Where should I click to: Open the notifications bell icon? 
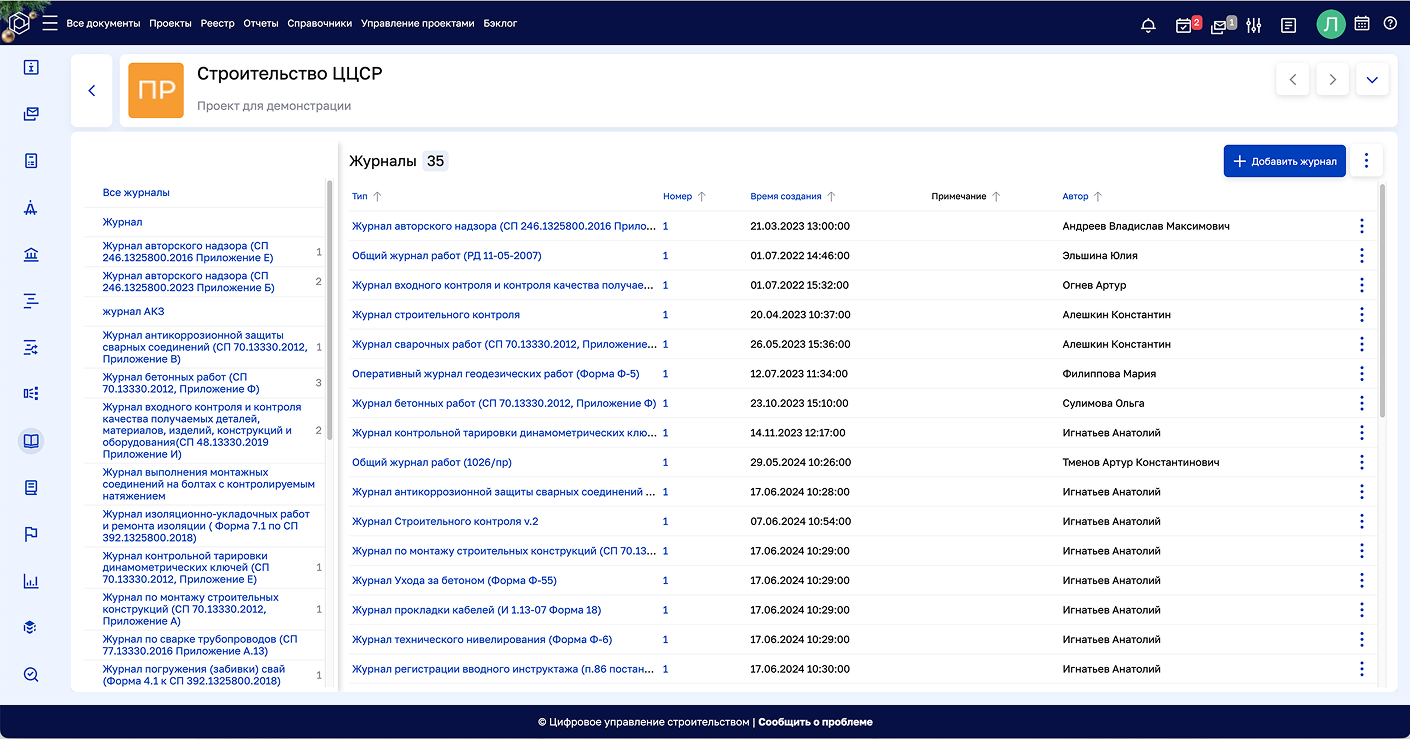1148,25
